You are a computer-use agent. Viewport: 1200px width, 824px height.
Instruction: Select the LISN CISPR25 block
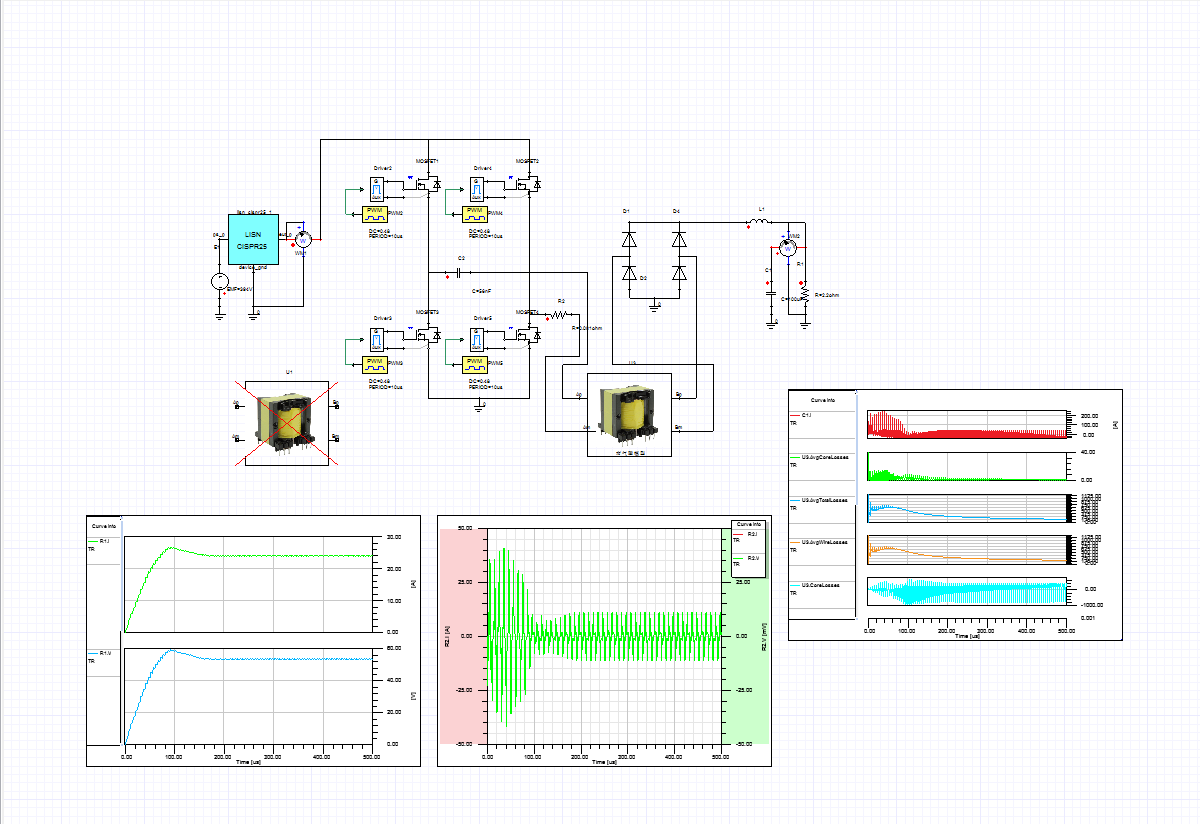(254, 239)
